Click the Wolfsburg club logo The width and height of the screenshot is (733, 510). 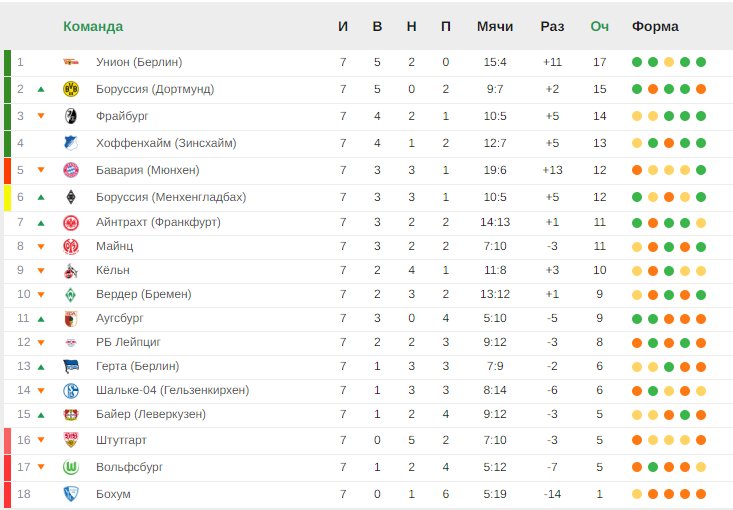pyautogui.click(x=70, y=467)
